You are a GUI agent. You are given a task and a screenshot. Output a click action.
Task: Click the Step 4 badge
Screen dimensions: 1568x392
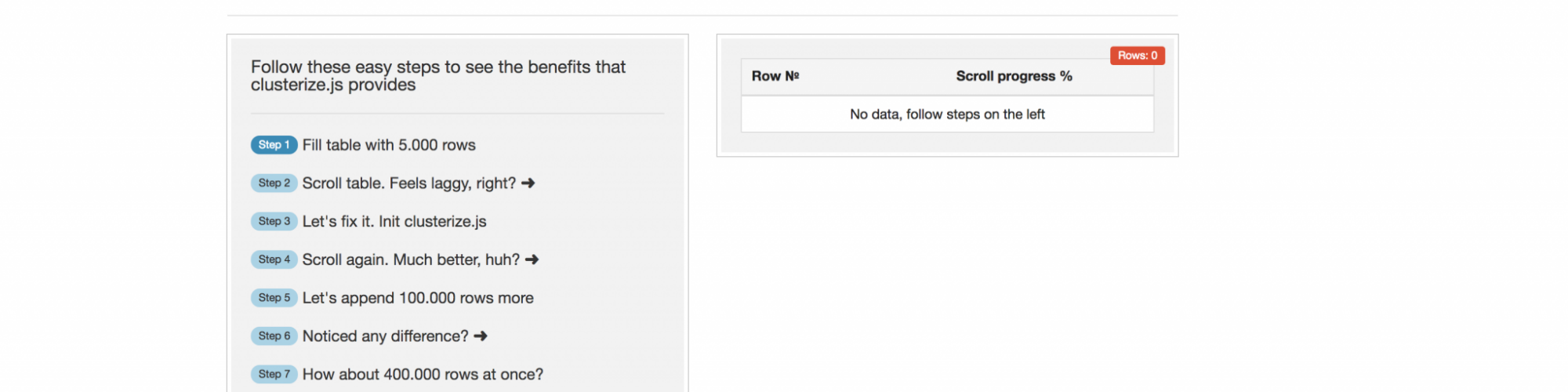click(274, 260)
